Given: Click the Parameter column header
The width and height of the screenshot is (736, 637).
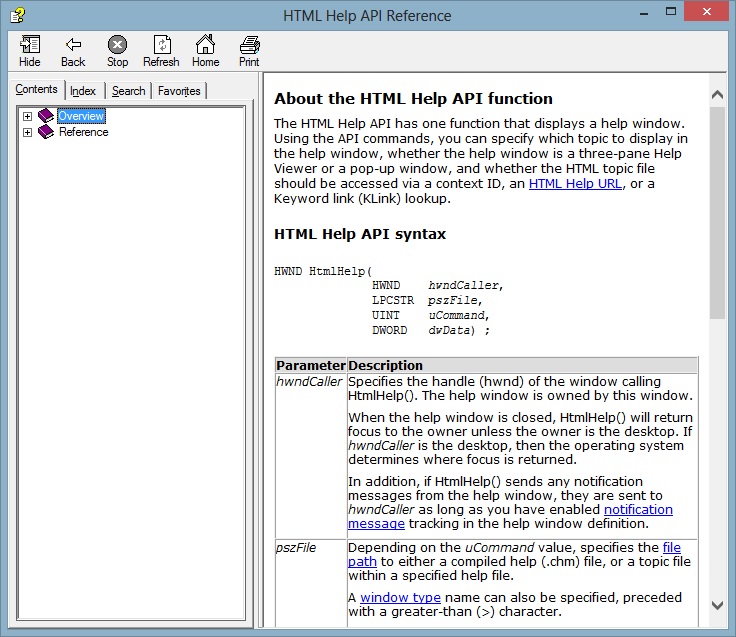Looking at the screenshot, I should (x=311, y=366).
